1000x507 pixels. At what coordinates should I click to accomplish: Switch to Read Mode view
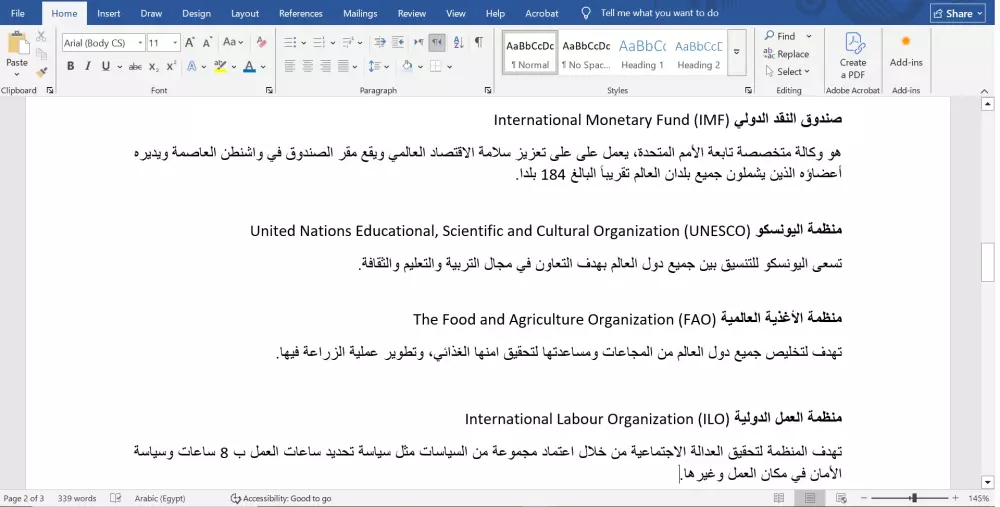tap(779, 498)
